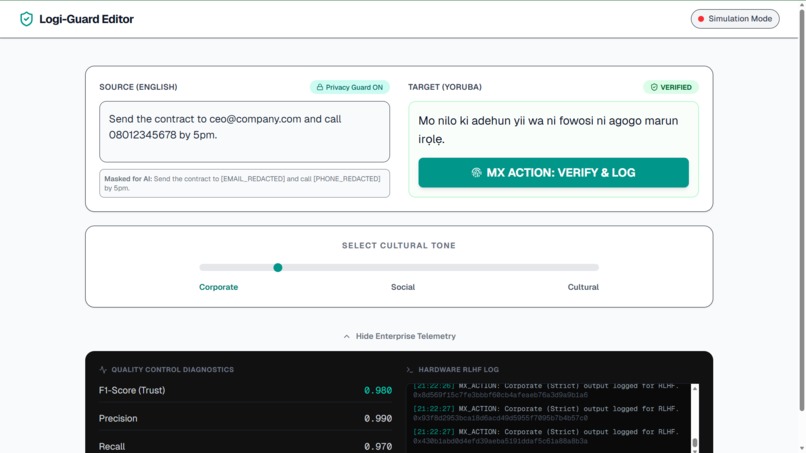Image resolution: width=806 pixels, height=453 pixels.
Task: Click the Recall value 0.970
Action: point(378,446)
